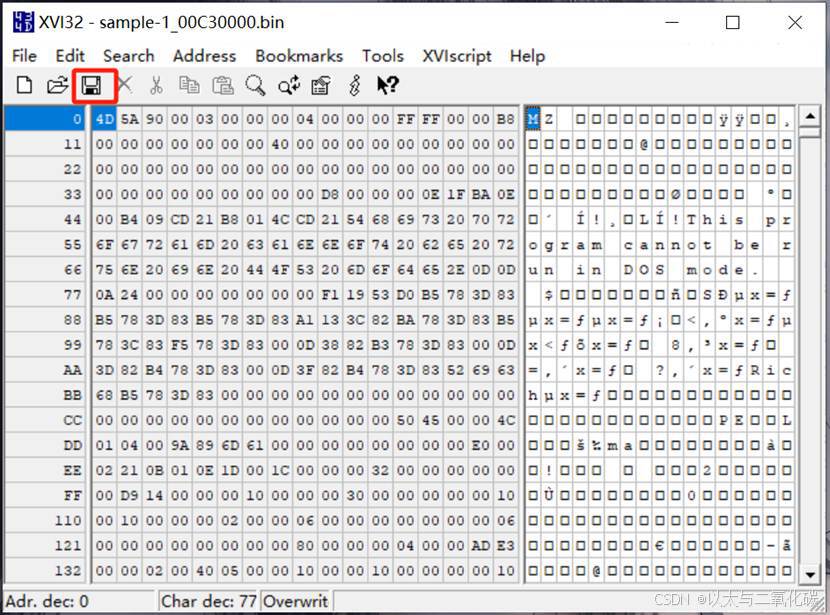The image size is (830, 615).
Task: Click address cell 110
Action: (x=44, y=521)
